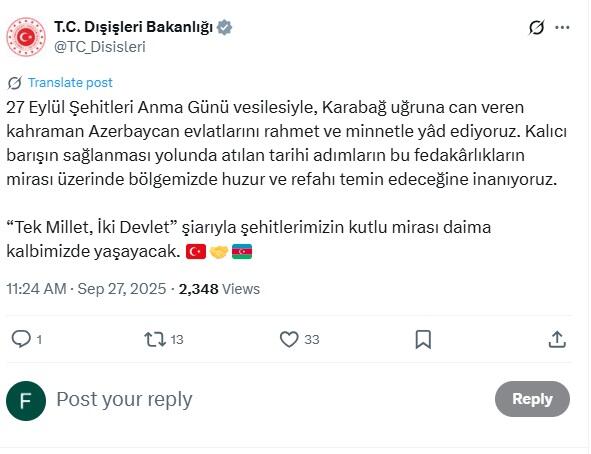Click the Translate post link
Screen dimensions: 591x454
70,83
